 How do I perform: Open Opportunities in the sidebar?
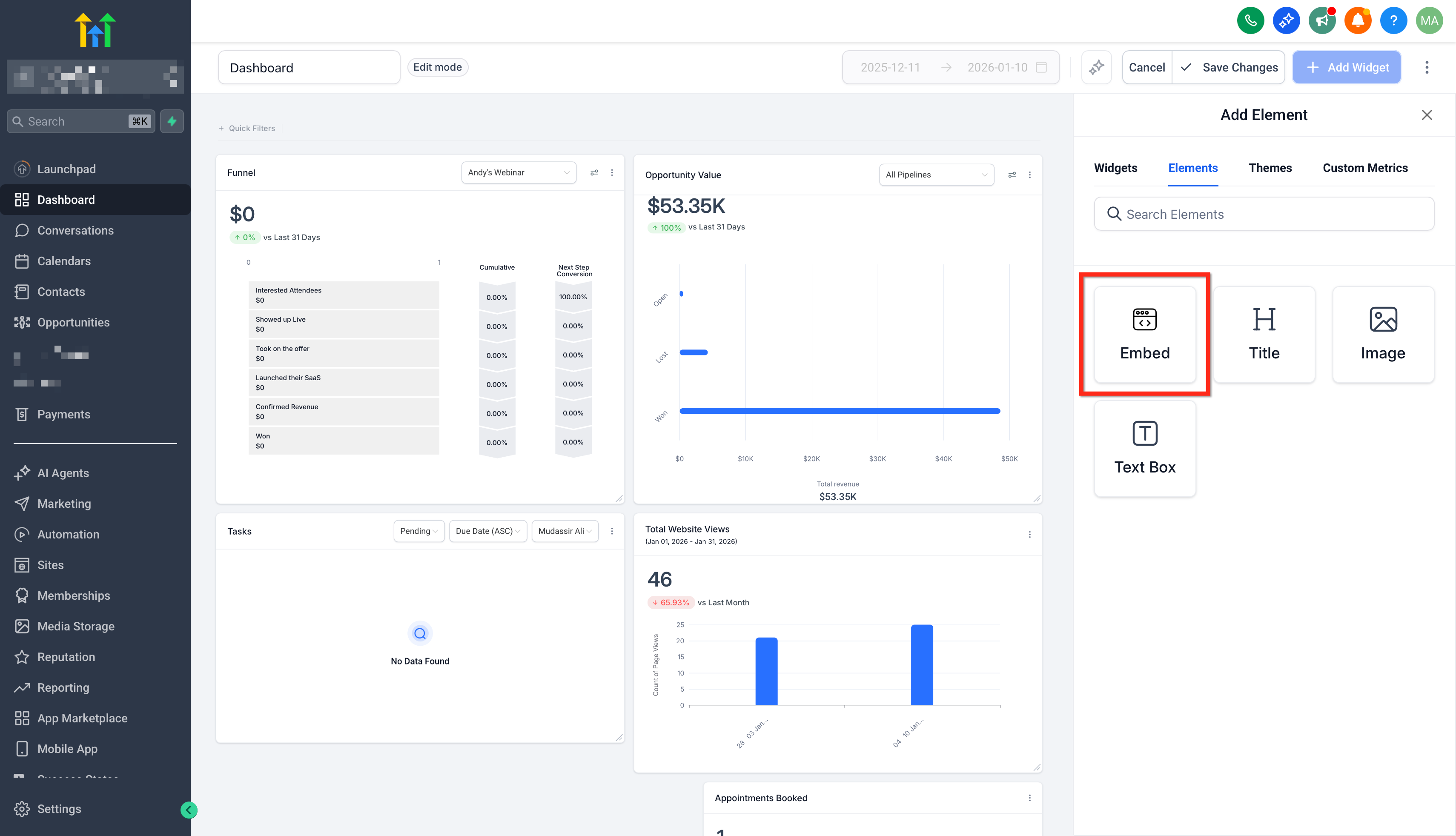point(73,322)
